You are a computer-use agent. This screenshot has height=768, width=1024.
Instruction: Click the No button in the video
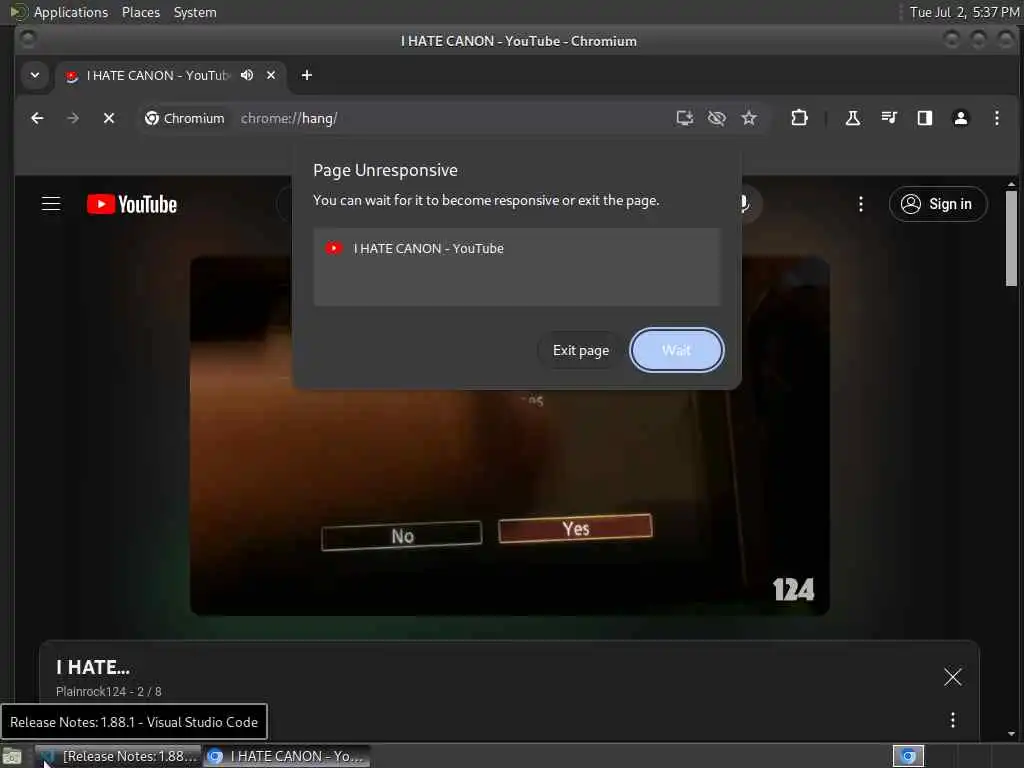point(402,536)
